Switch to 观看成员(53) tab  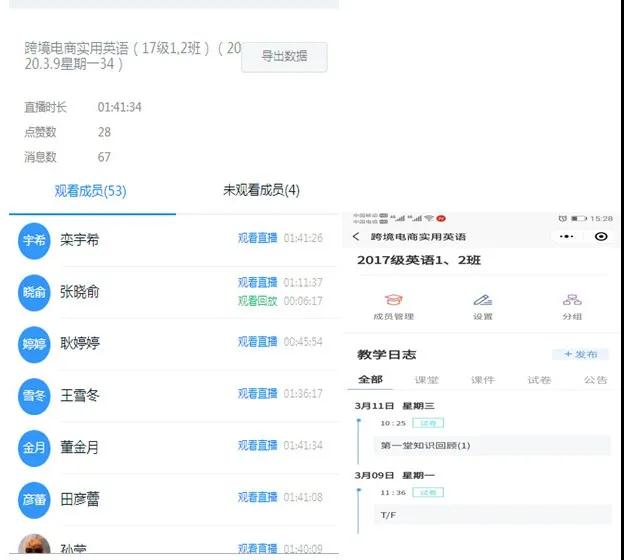click(90, 191)
